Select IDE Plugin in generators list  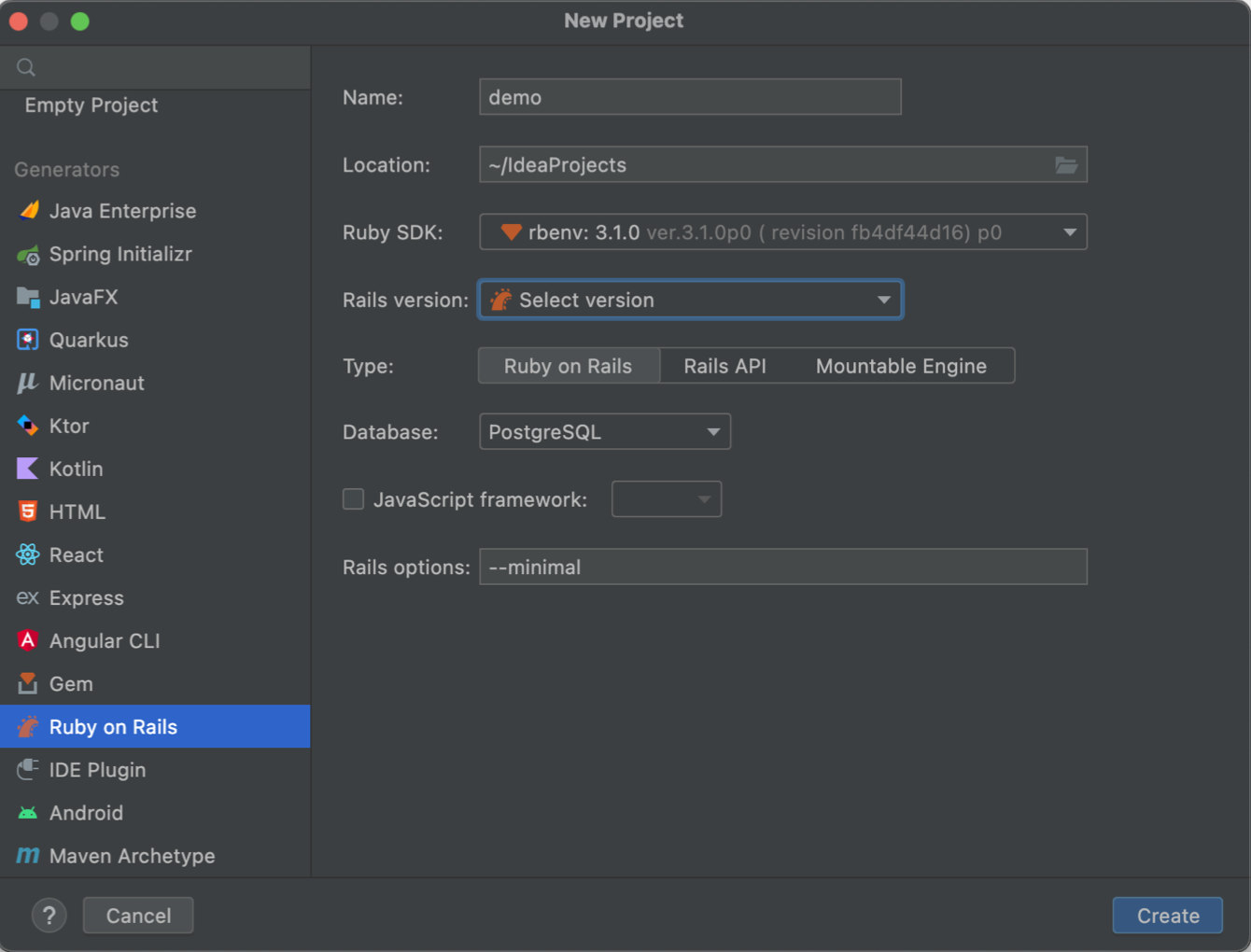click(155, 770)
